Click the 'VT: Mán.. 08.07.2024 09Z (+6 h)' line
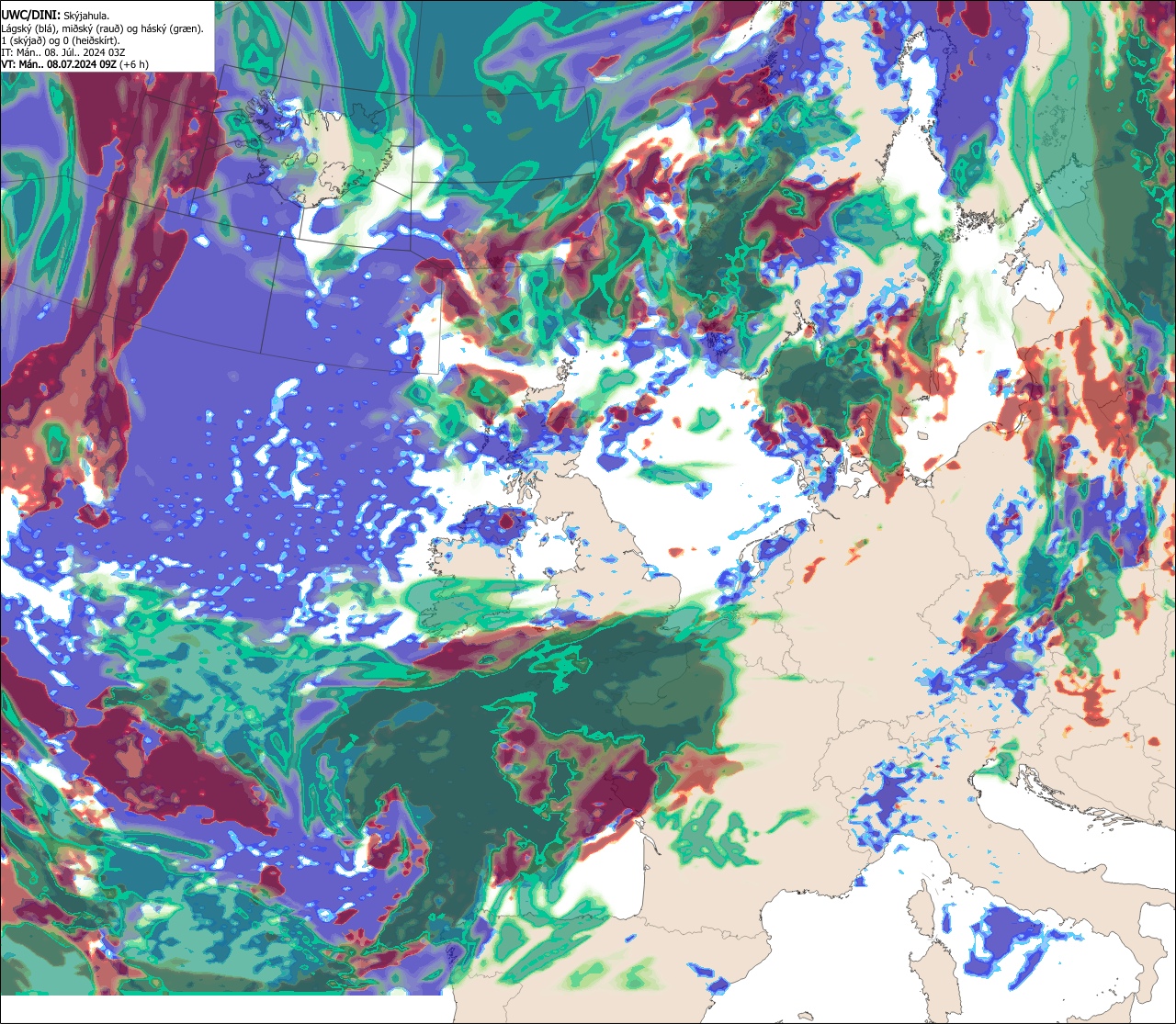 [75, 64]
